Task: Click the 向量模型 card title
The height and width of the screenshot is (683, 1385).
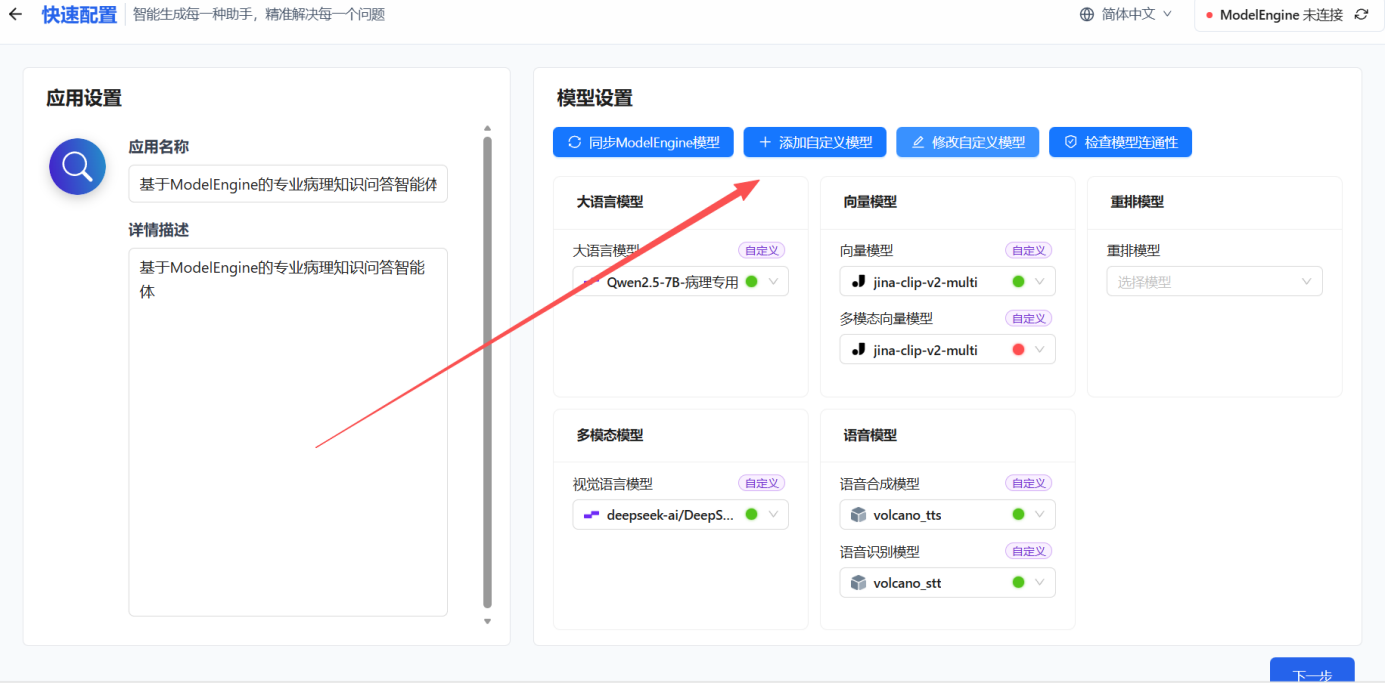Action: coord(870,201)
